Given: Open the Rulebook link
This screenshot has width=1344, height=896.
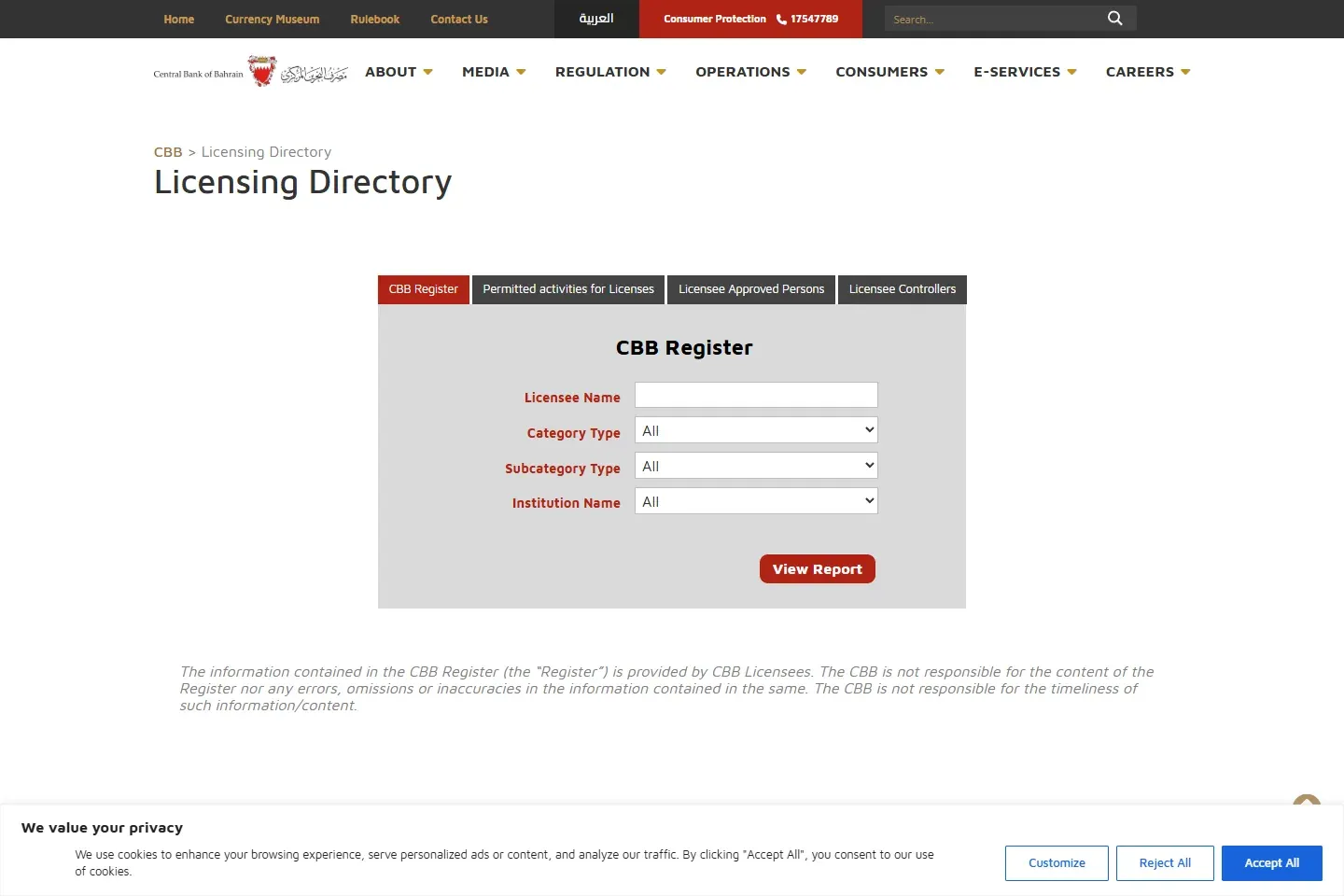Looking at the screenshot, I should [x=375, y=19].
